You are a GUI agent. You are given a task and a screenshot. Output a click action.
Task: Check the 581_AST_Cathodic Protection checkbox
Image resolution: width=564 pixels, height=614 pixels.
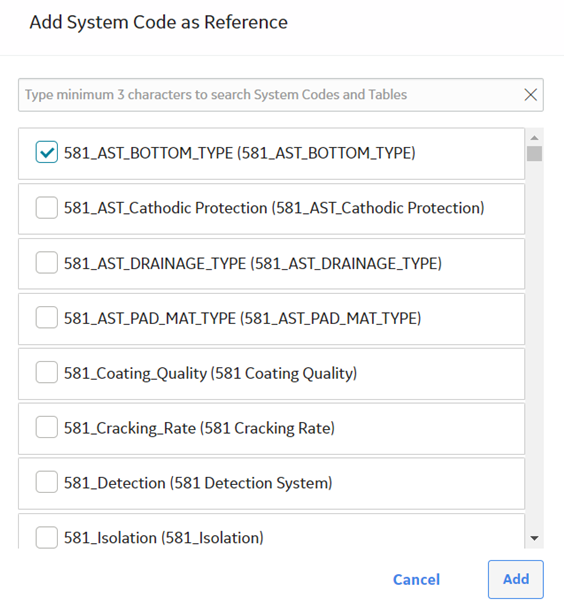pos(47,208)
